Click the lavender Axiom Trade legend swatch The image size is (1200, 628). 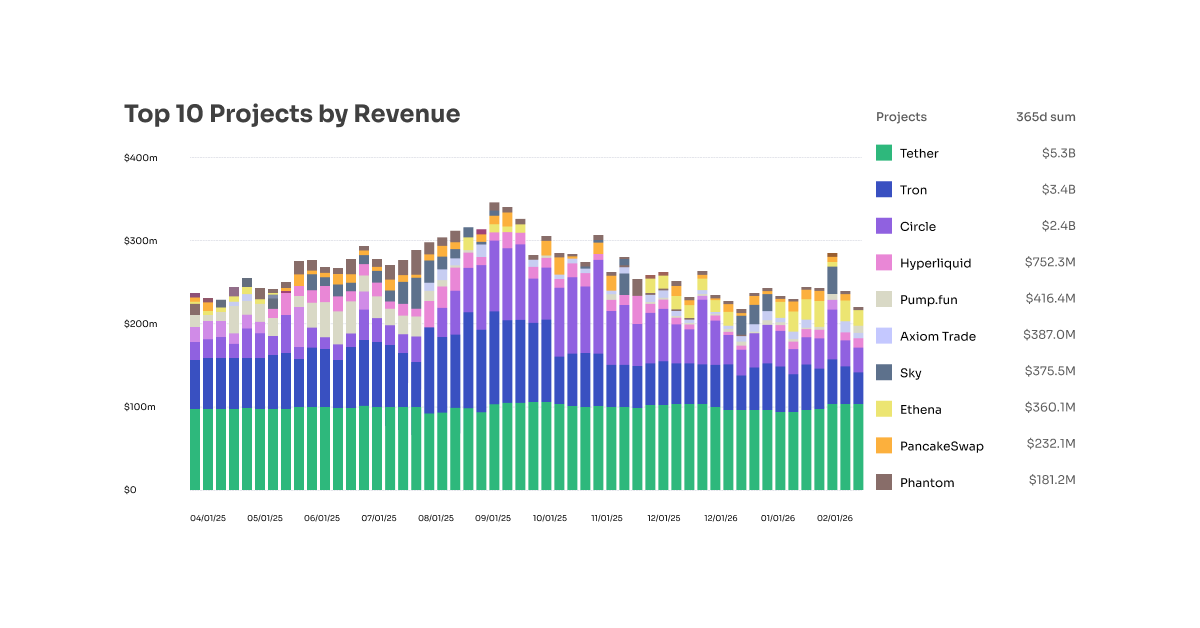(x=883, y=336)
